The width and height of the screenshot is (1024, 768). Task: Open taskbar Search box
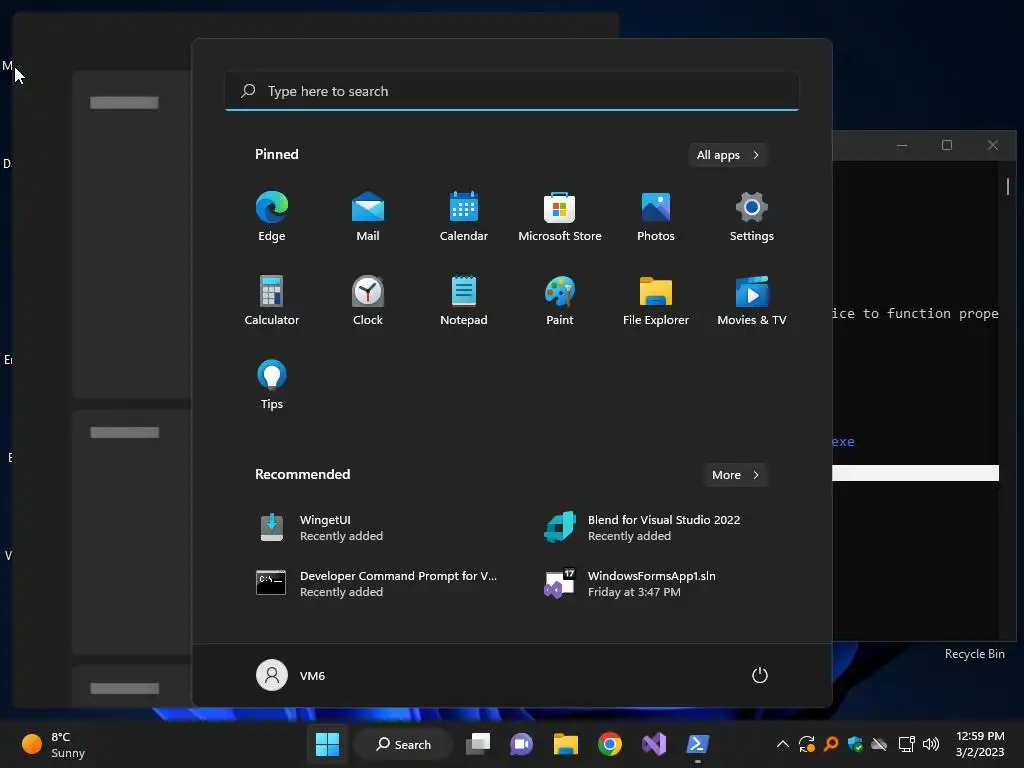(404, 744)
